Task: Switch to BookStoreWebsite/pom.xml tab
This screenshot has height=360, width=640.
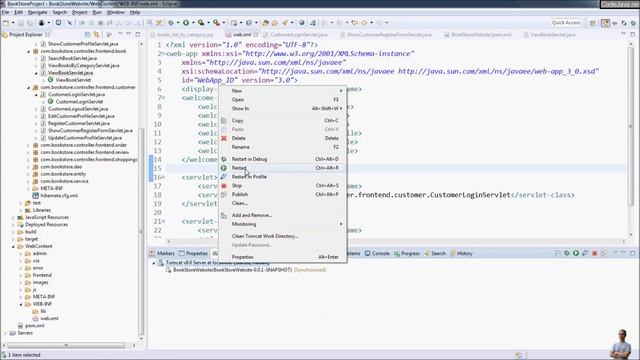Action: point(478,35)
